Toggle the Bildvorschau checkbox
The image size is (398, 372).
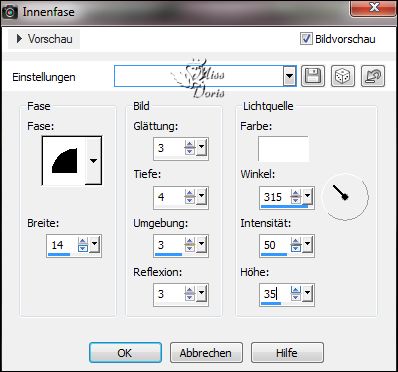click(306, 39)
